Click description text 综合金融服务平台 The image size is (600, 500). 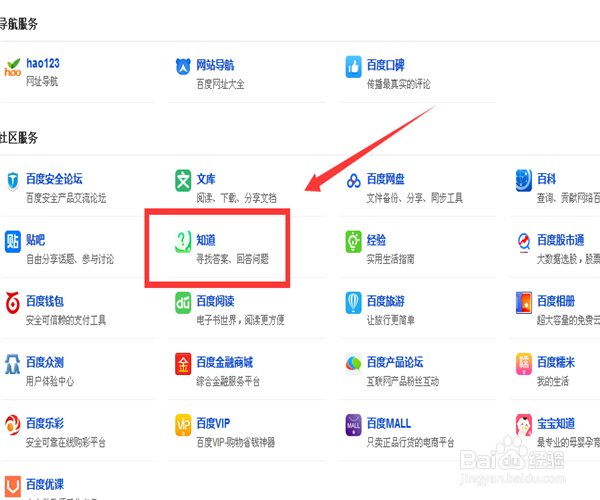click(x=228, y=381)
